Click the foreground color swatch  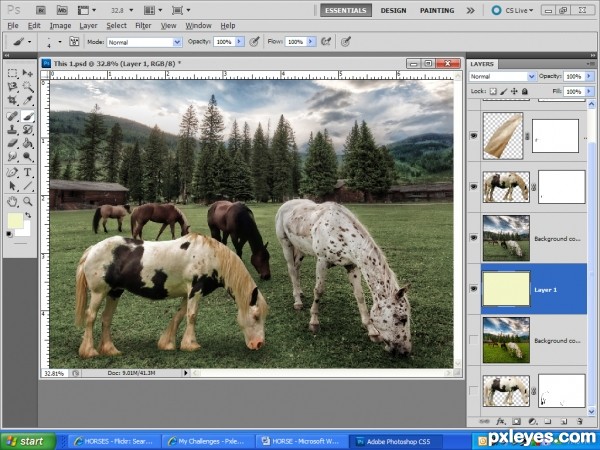coord(15,221)
